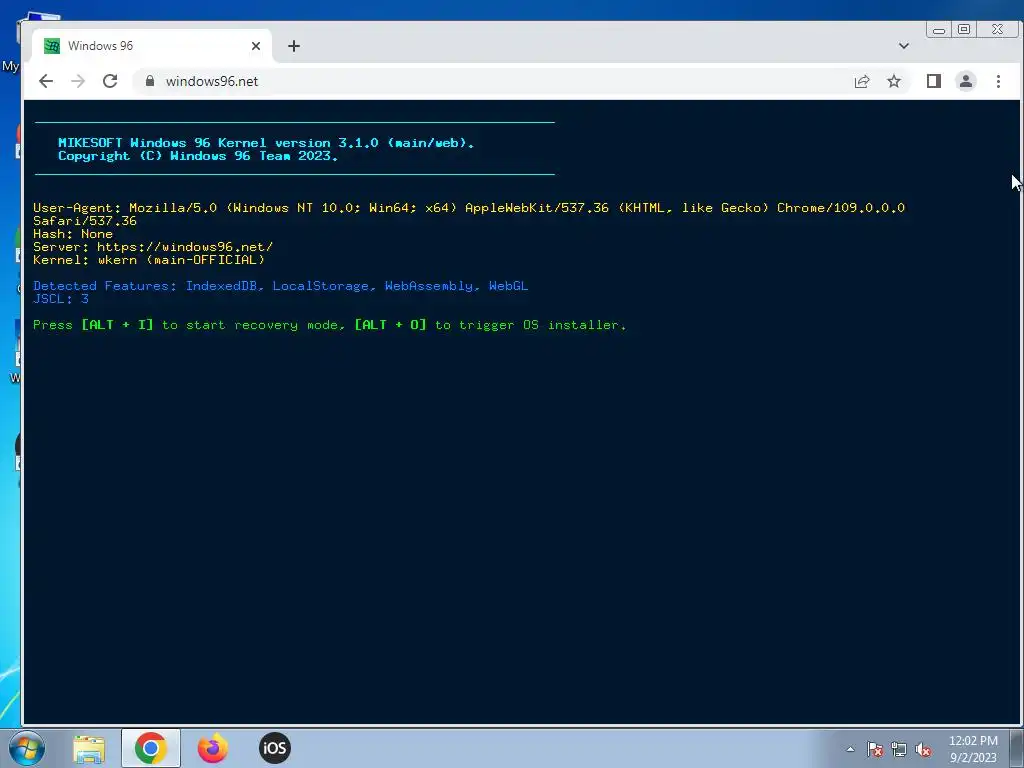Open the Action Center flag icon
Viewport: 1024px width, 768px height.
pyautogui.click(x=875, y=749)
